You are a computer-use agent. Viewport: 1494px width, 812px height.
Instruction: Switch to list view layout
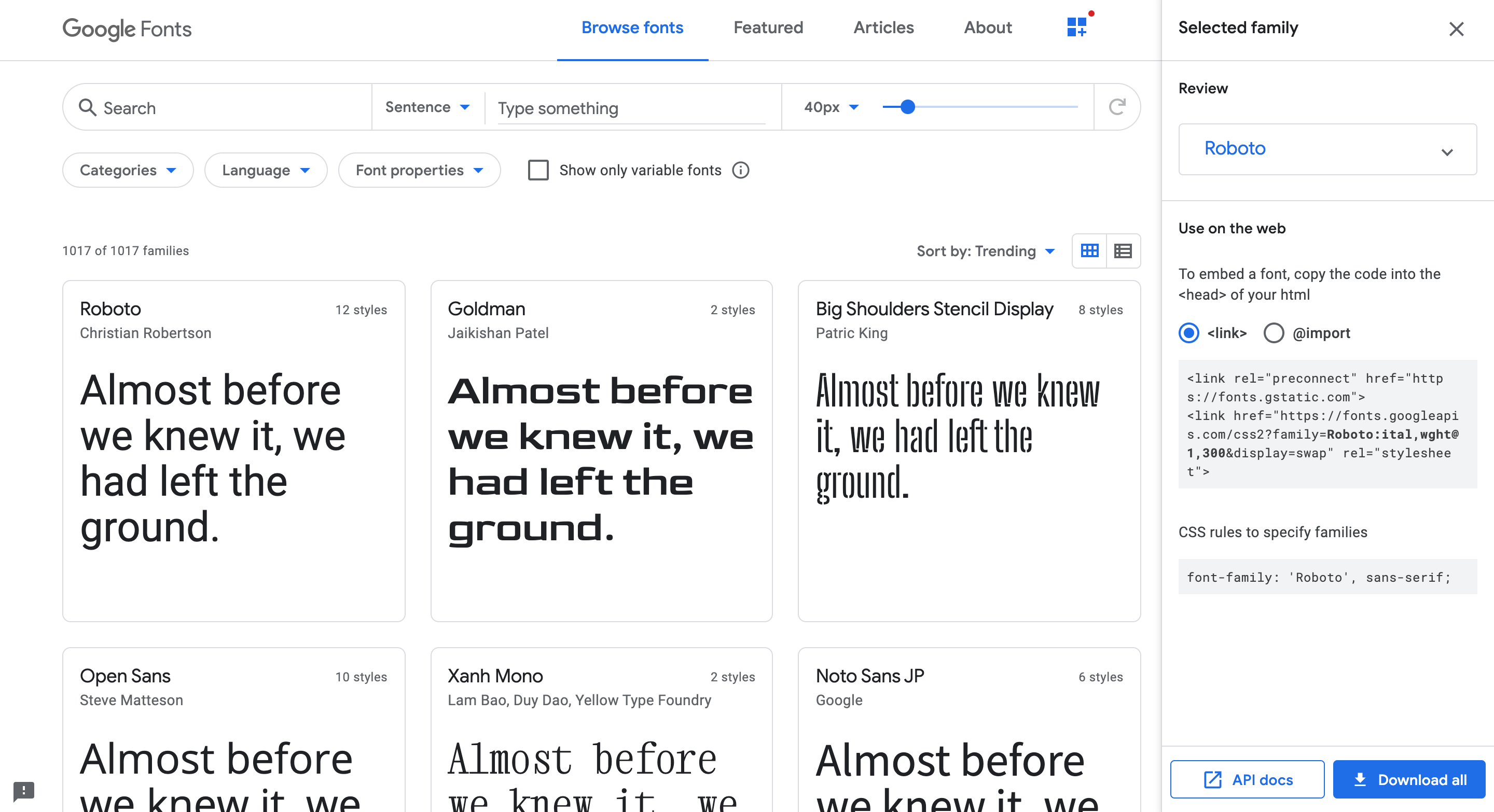click(x=1124, y=250)
